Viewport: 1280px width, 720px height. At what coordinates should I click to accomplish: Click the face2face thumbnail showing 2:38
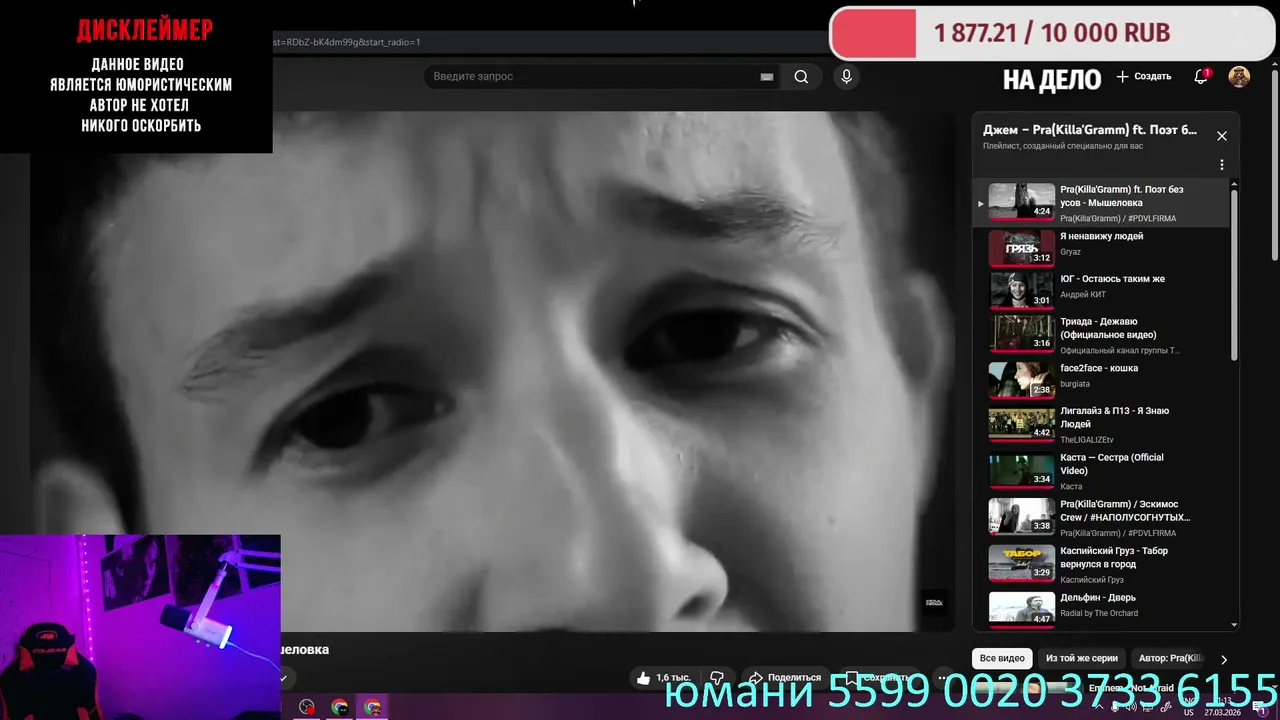pos(1021,379)
